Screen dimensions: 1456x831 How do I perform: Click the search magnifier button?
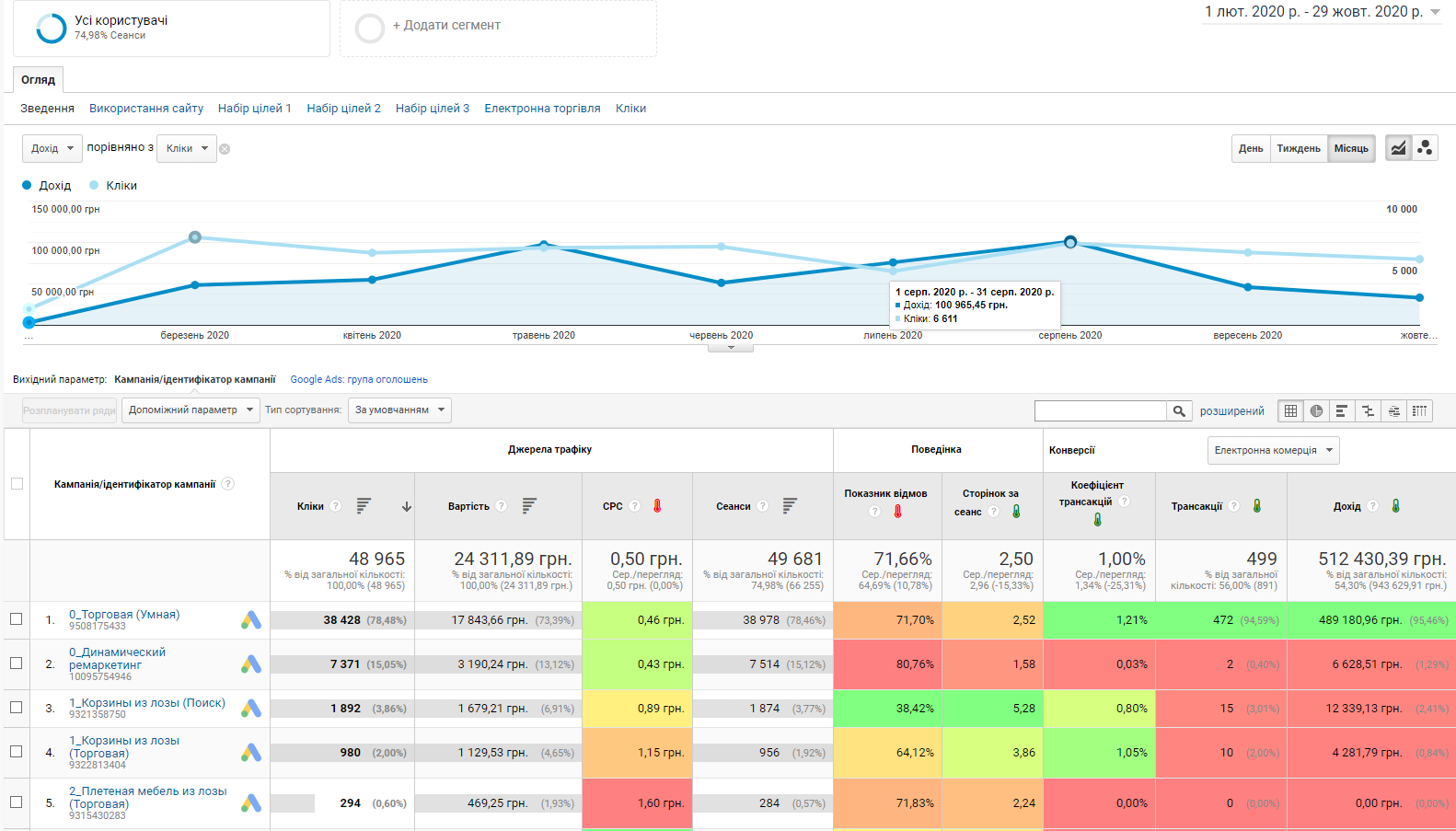1179,411
